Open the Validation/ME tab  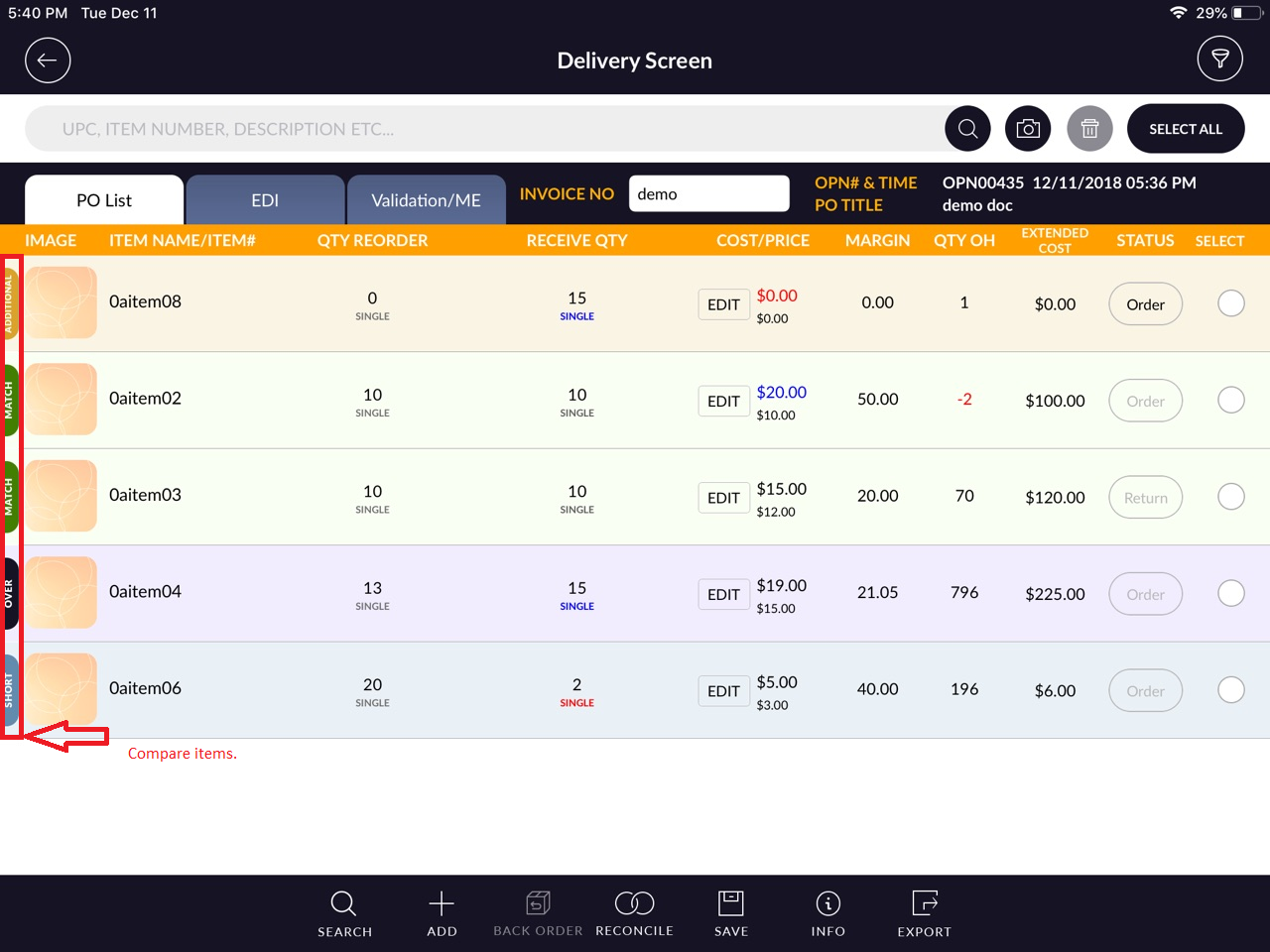[x=426, y=200]
